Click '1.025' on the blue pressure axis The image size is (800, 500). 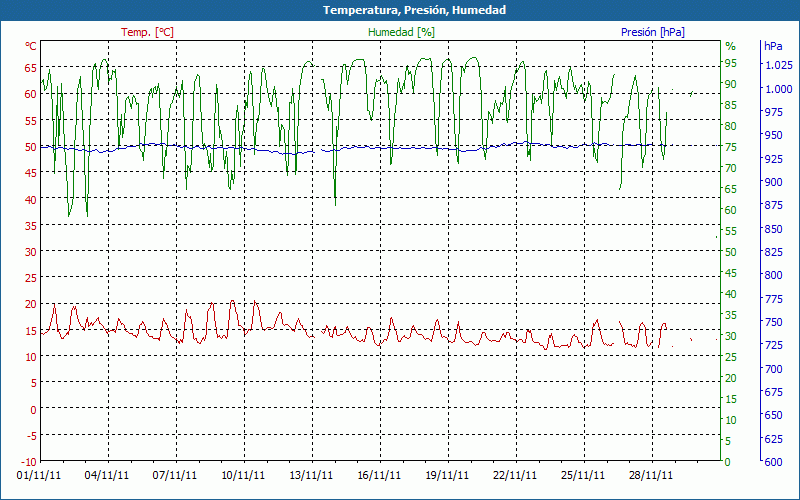tap(779, 65)
